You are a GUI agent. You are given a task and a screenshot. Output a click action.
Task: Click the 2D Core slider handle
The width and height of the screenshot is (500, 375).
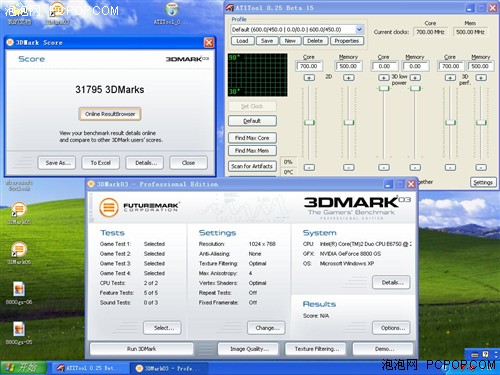(x=309, y=122)
